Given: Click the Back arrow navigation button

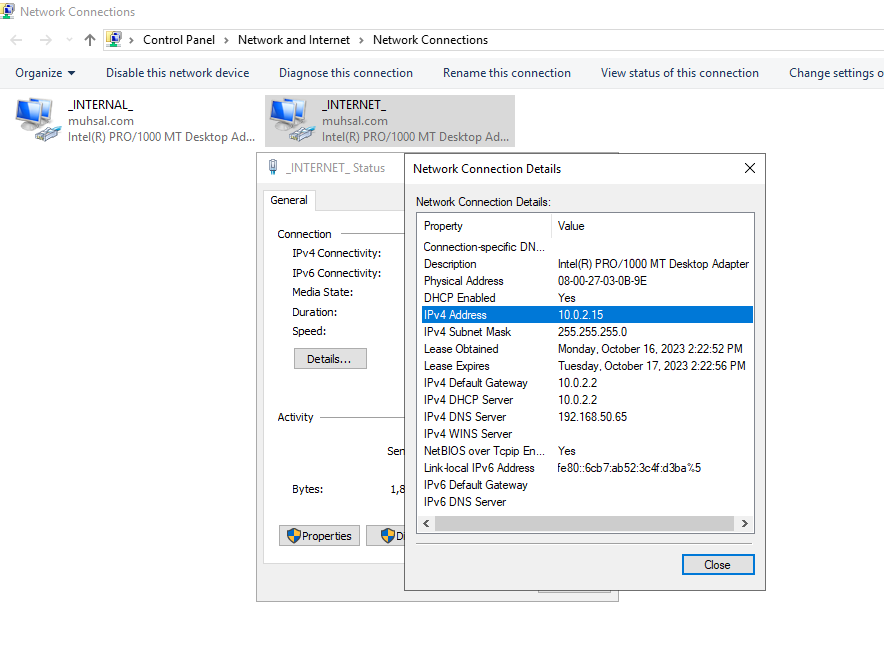Looking at the screenshot, I should (16, 40).
